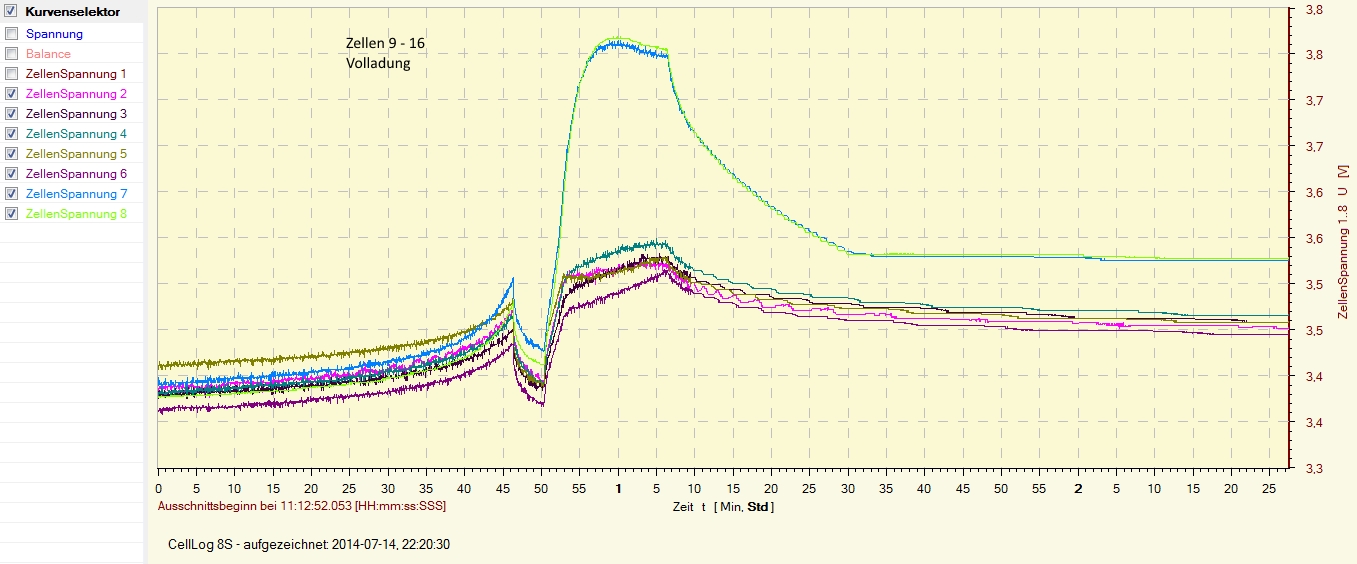Select the 'Zeit t [Min, Std]' axis title
1357x564 pixels.
point(723,507)
